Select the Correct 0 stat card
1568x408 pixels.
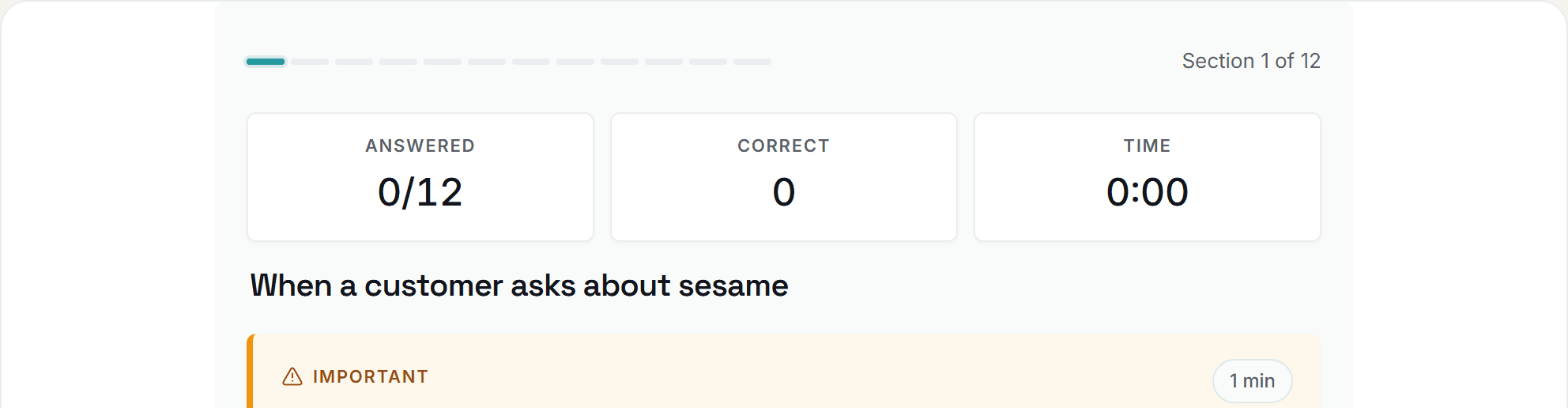[784, 177]
